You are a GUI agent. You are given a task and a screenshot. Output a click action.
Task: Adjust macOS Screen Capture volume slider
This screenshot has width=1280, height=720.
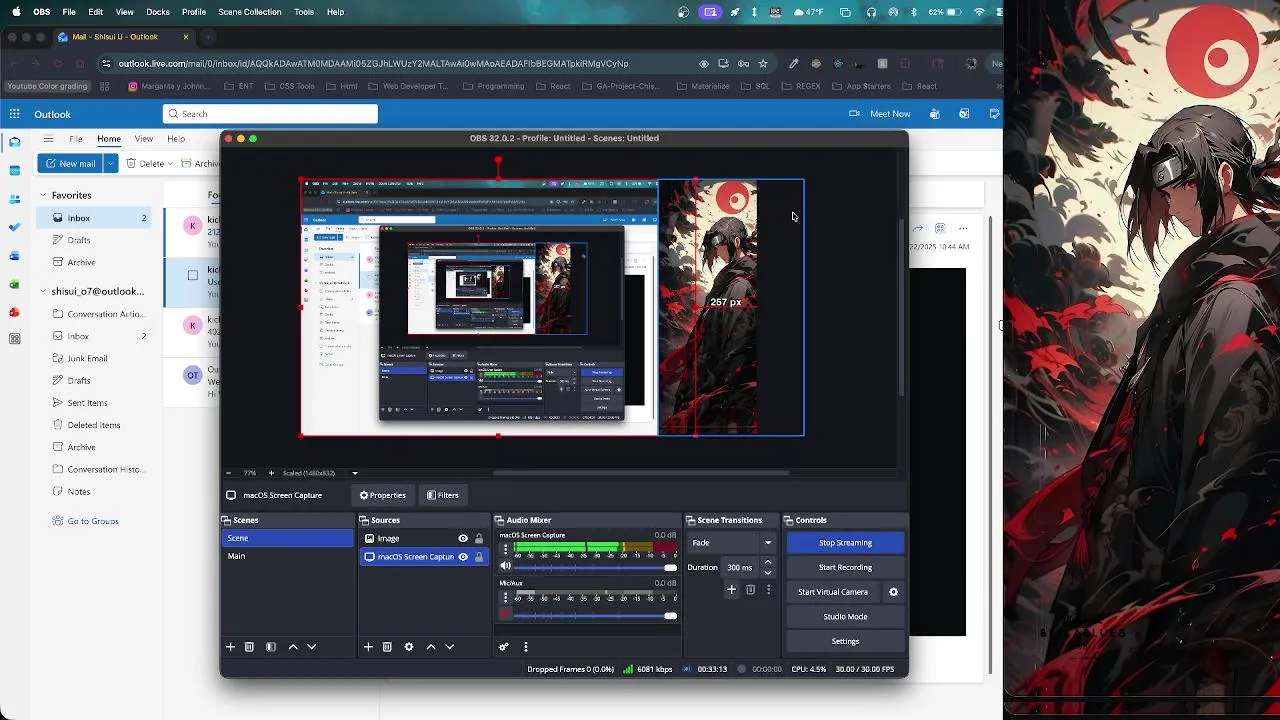(x=594, y=567)
